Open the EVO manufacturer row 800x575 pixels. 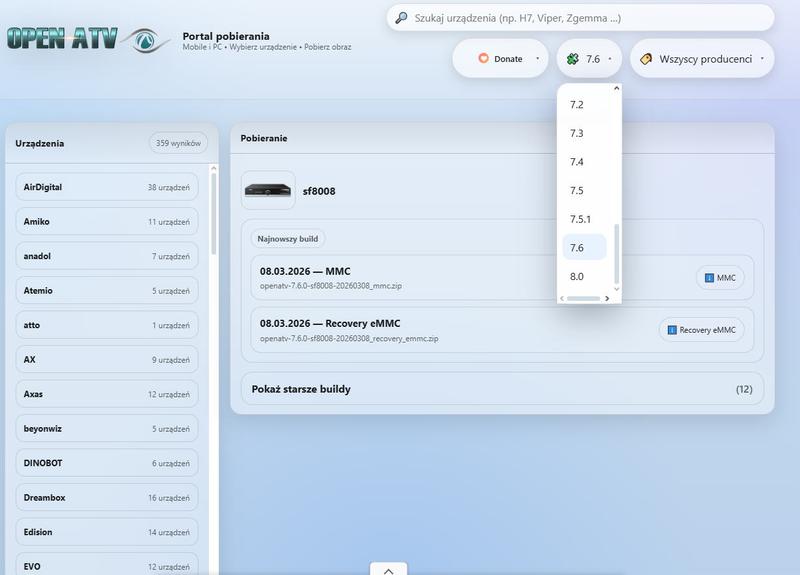pyautogui.click(x=107, y=564)
